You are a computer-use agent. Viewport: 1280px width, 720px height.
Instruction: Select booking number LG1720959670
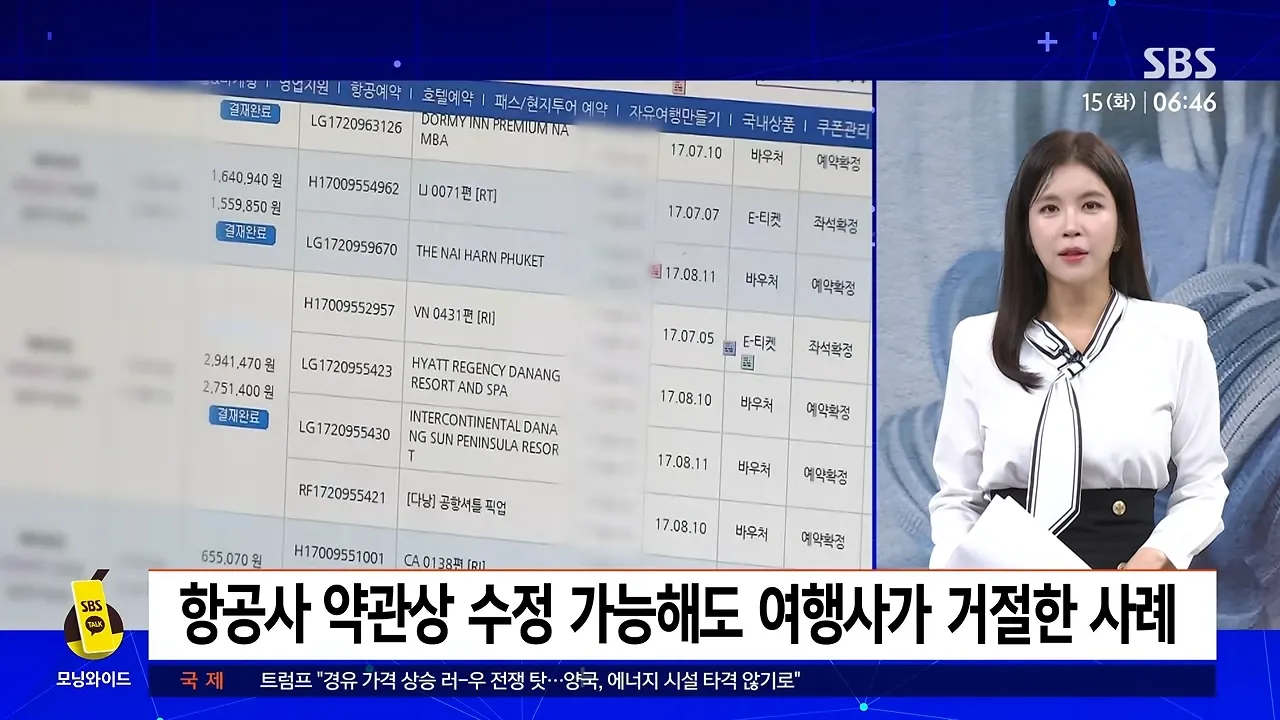351,248
